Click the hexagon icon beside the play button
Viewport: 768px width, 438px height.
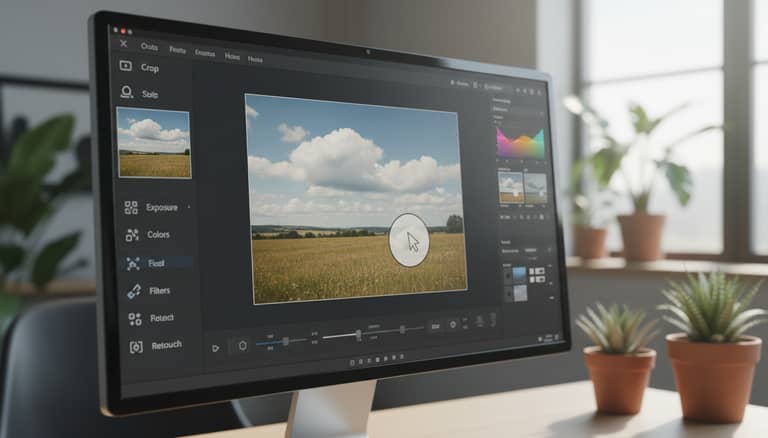[242, 345]
